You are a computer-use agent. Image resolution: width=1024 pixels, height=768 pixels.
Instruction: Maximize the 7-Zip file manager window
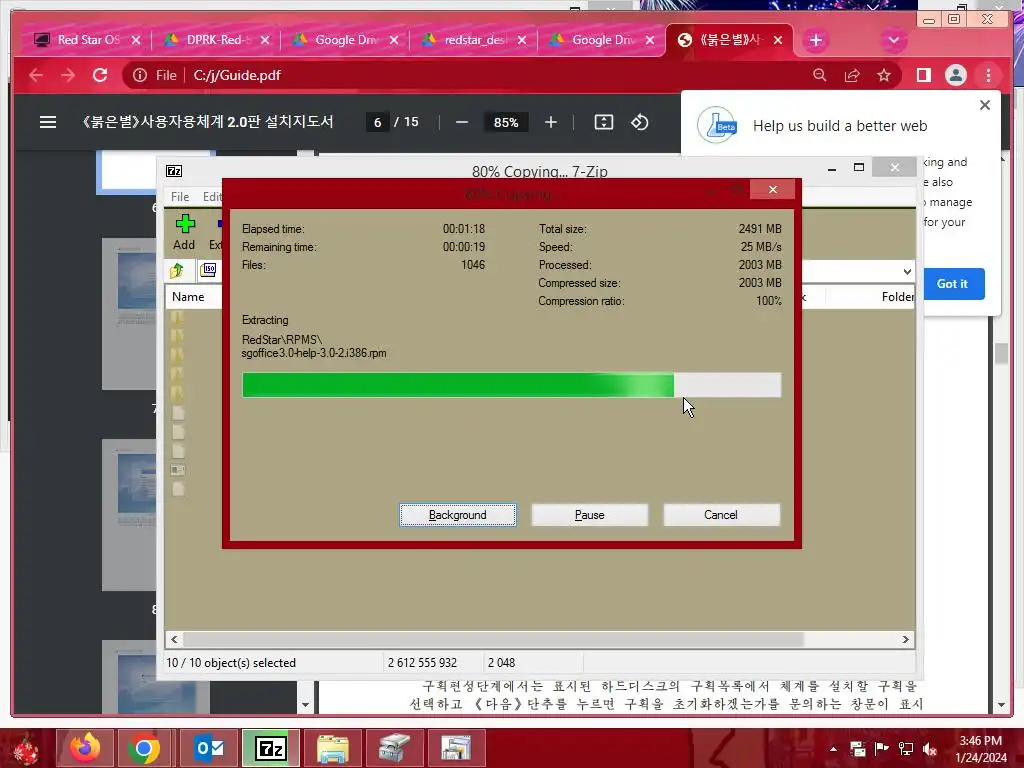(859, 168)
